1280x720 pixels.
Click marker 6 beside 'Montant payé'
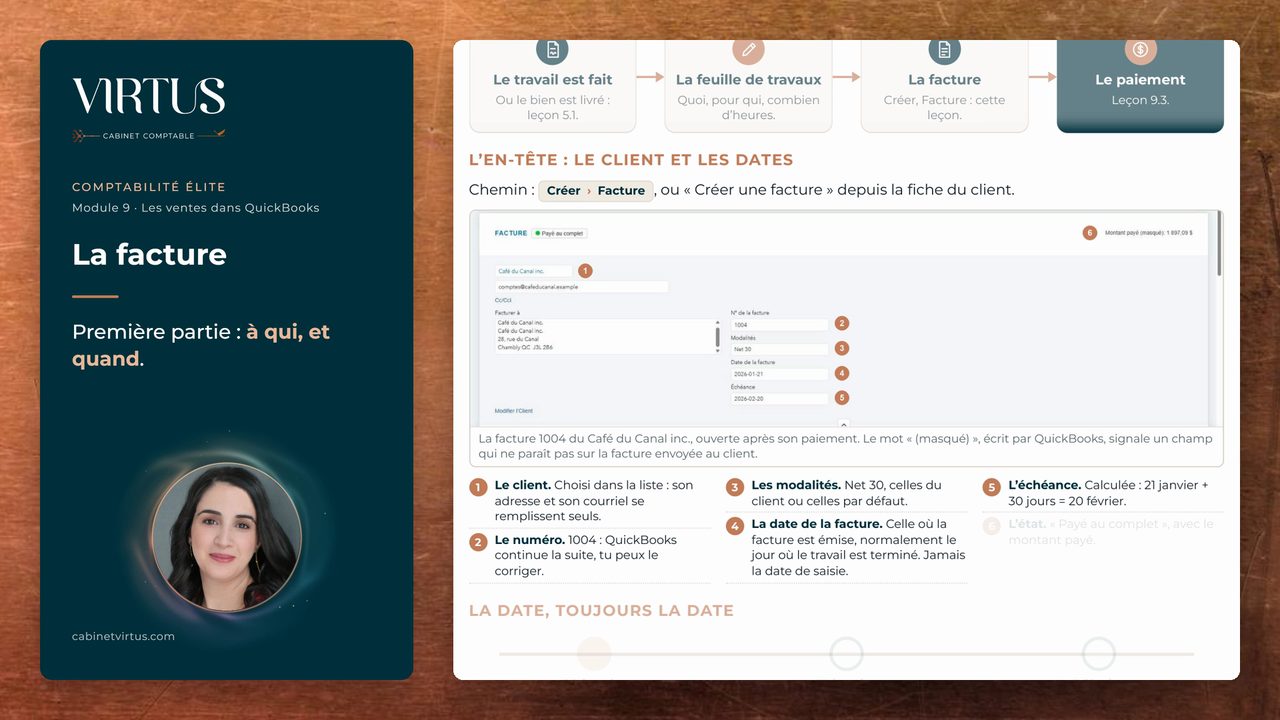(x=1090, y=233)
